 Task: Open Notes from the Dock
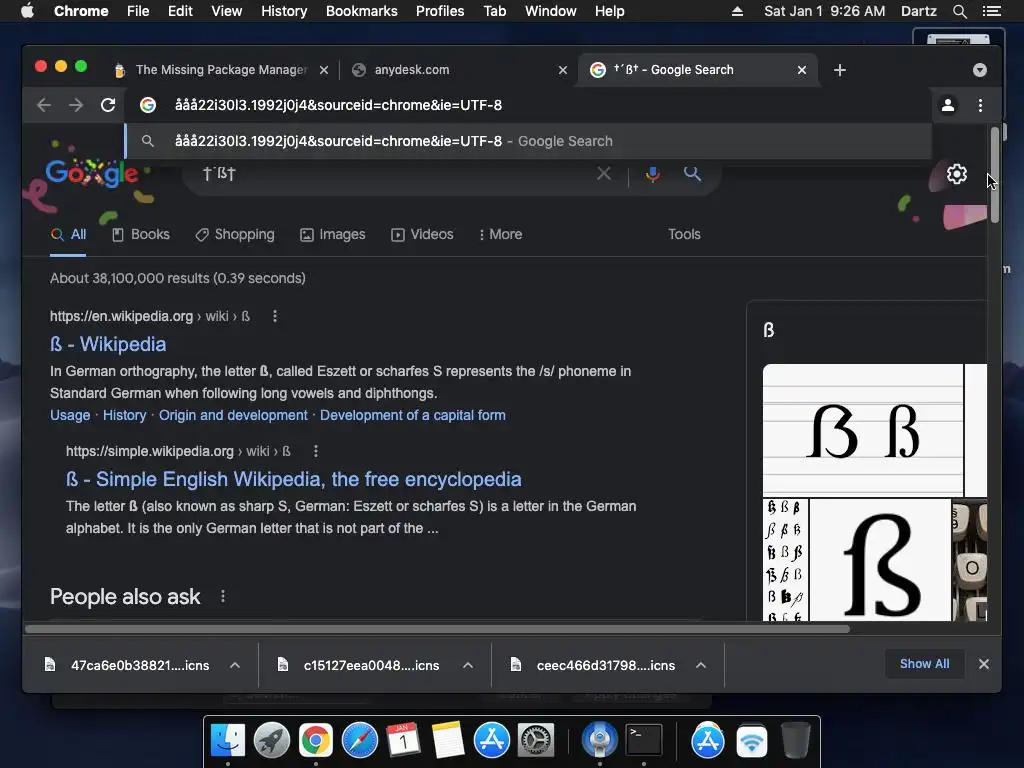click(x=448, y=741)
